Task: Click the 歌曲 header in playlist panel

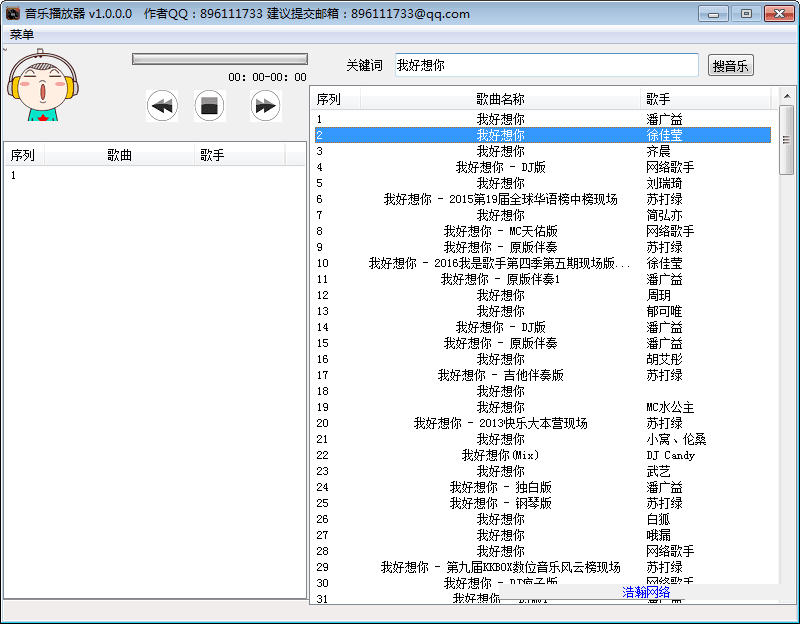Action: coord(120,155)
